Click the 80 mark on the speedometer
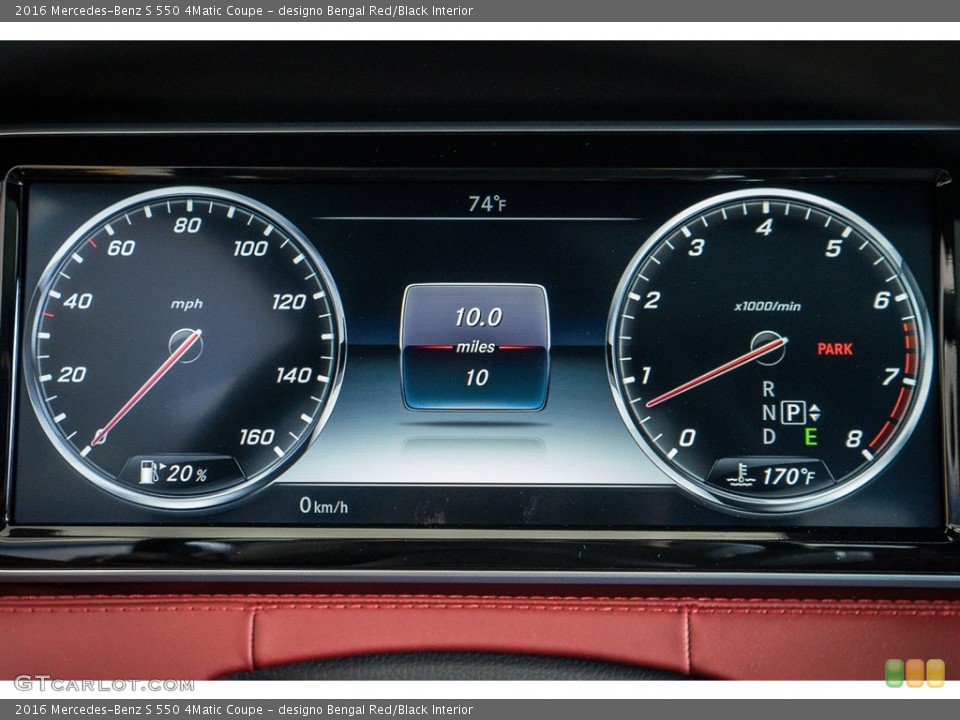 (187, 225)
